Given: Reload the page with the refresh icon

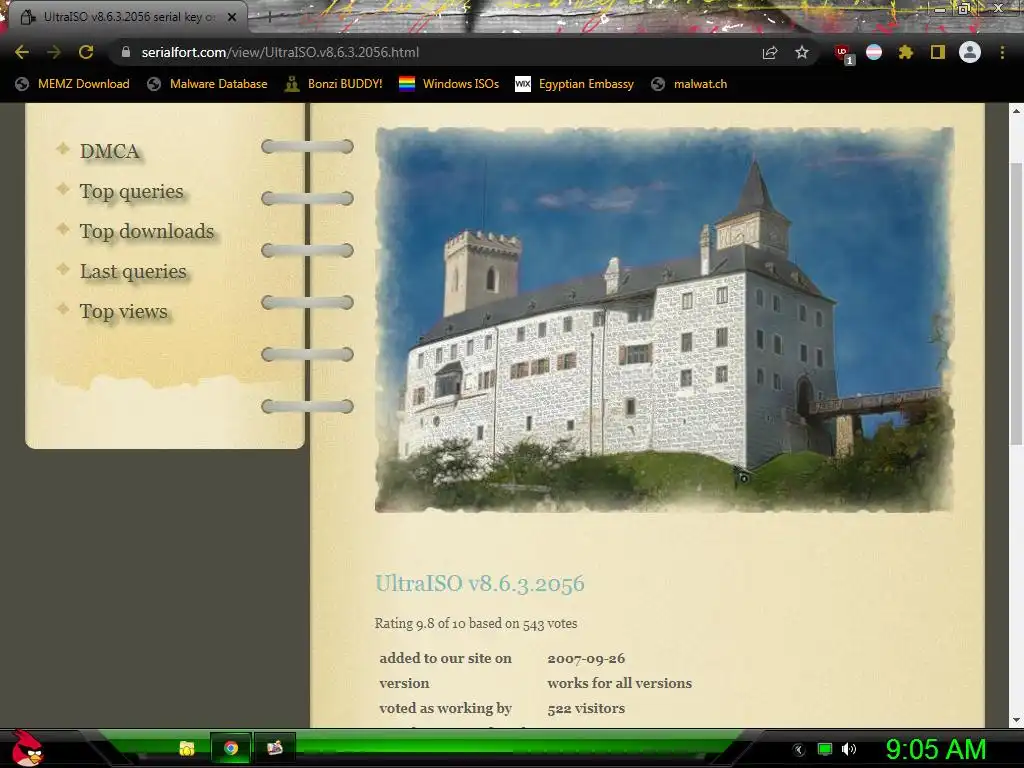Looking at the screenshot, I should point(86,52).
